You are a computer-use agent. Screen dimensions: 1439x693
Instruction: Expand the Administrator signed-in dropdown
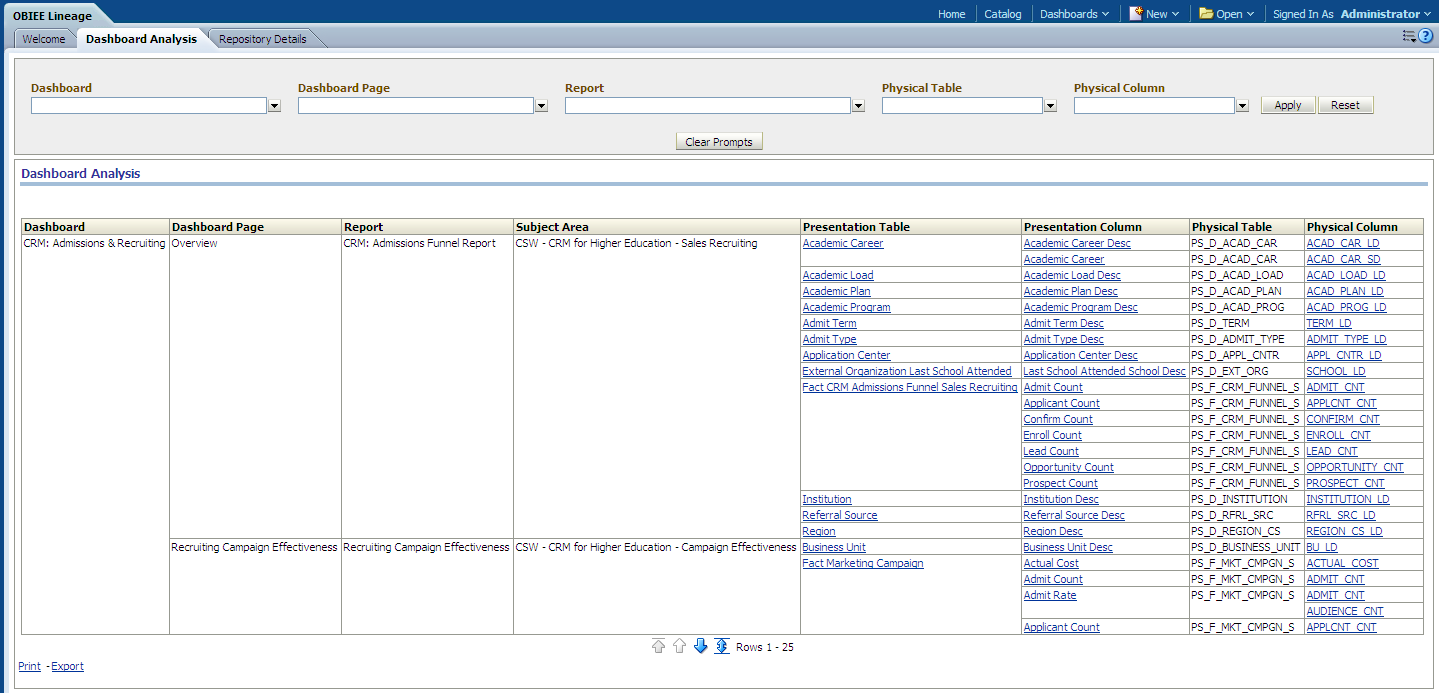click(1428, 14)
